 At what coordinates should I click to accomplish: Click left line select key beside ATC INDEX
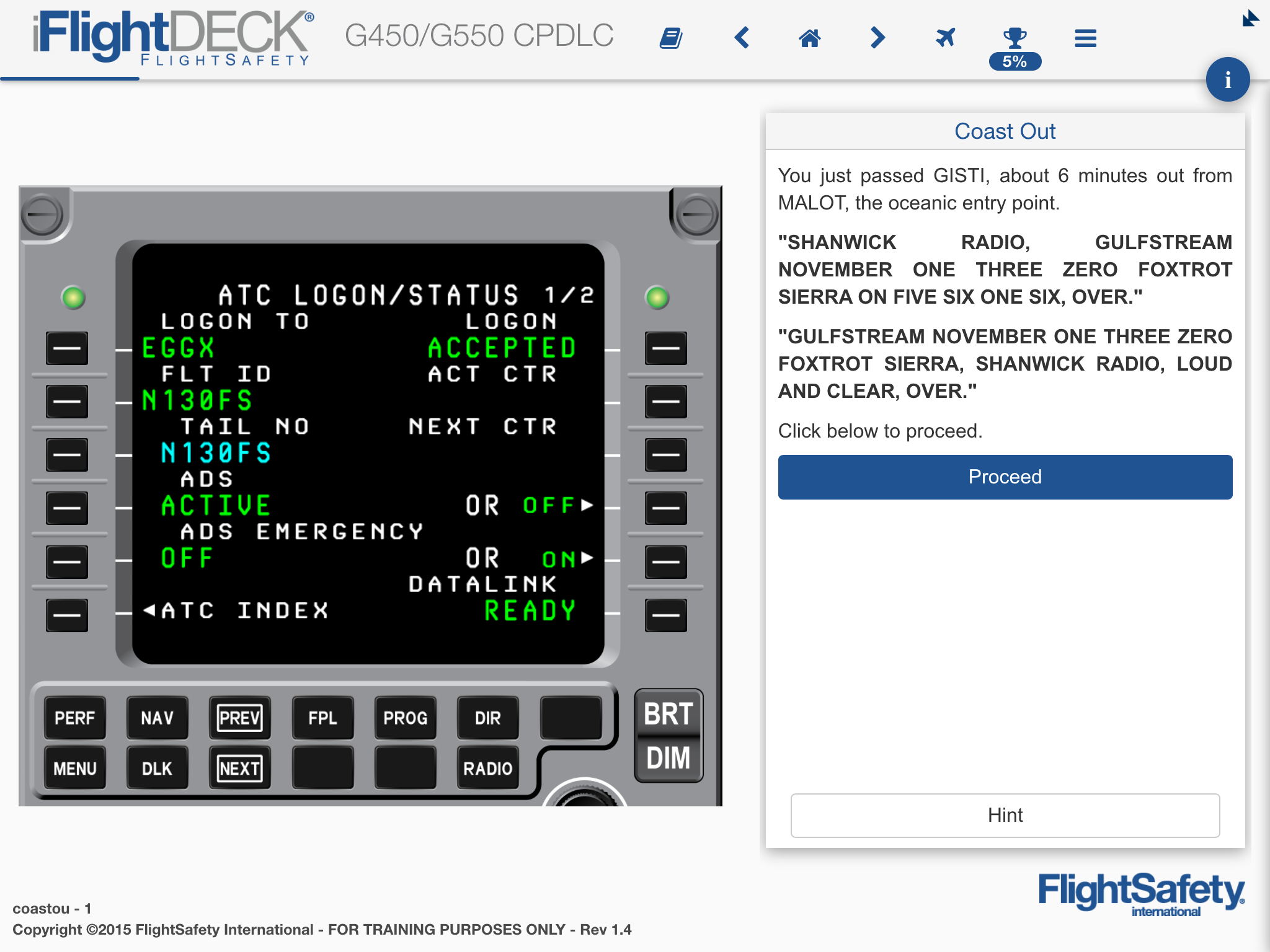click(x=67, y=615)
